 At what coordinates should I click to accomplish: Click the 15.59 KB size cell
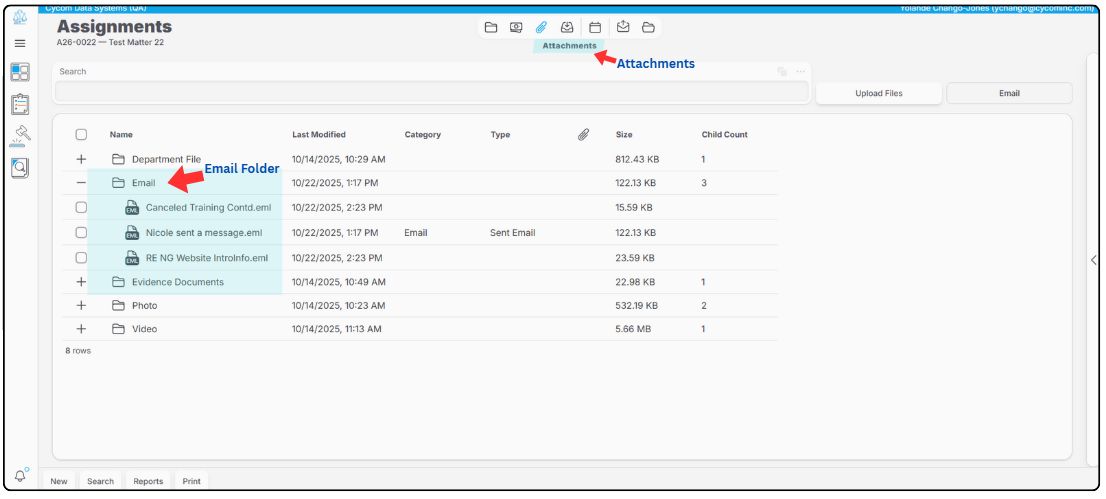(634, 208)
